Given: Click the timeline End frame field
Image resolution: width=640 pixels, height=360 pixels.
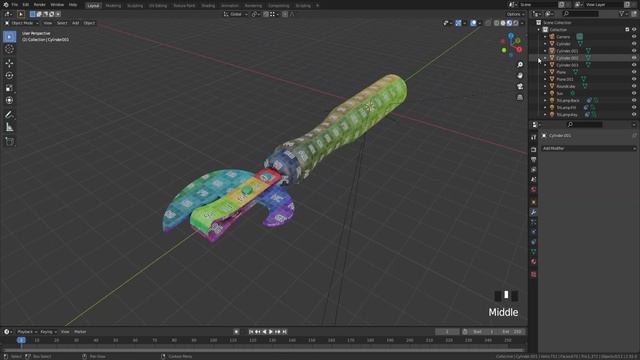Looking at the screenshot, I should pos(511,332).
